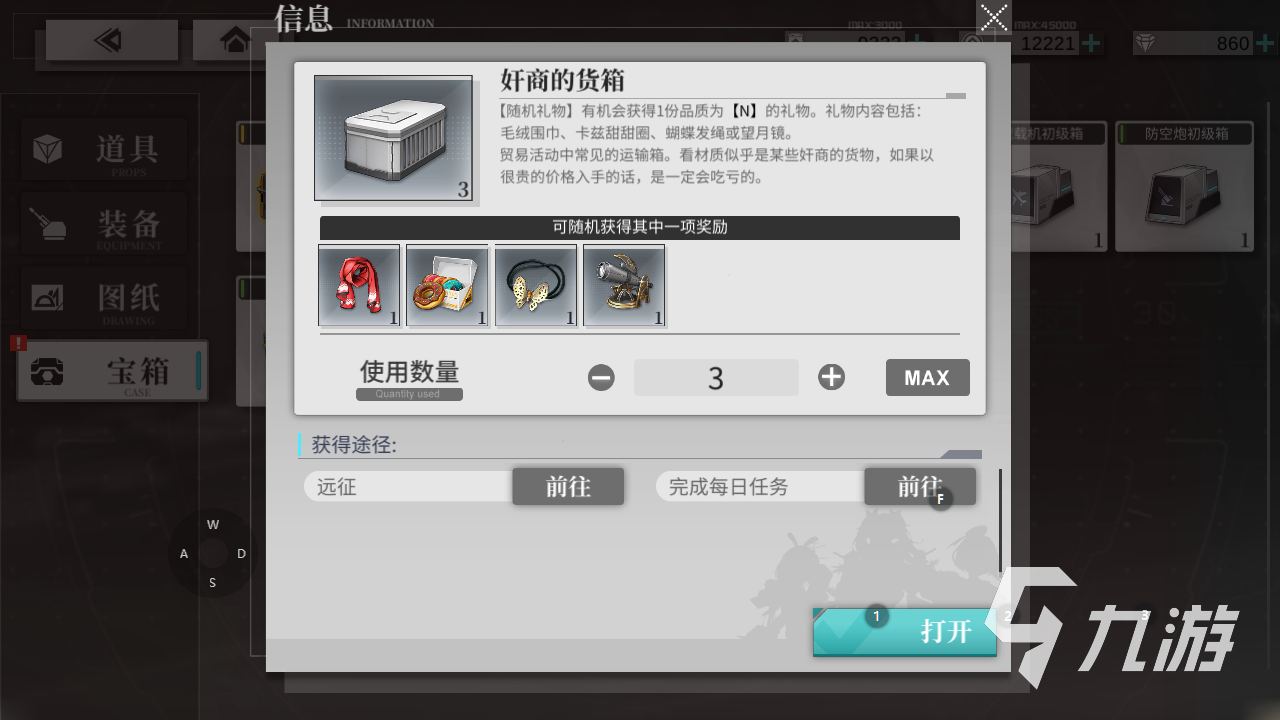Select the red plush scarf reward
The width and height of the screenshot is (1280, 720).
point(359,286)
